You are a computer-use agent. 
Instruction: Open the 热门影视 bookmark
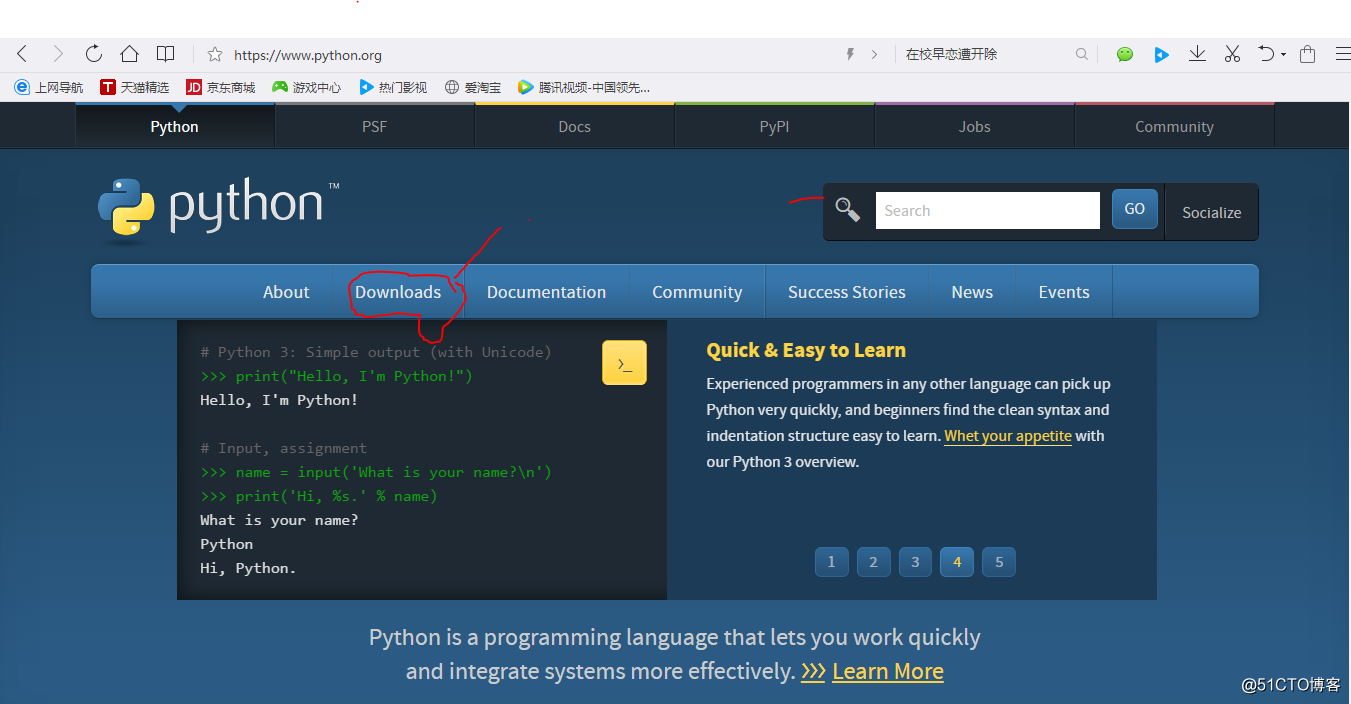392,87
